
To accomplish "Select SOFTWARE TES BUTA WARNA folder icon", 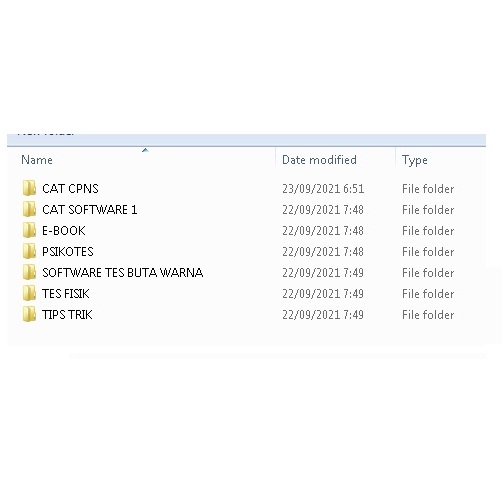I will [x=29, y=272].
